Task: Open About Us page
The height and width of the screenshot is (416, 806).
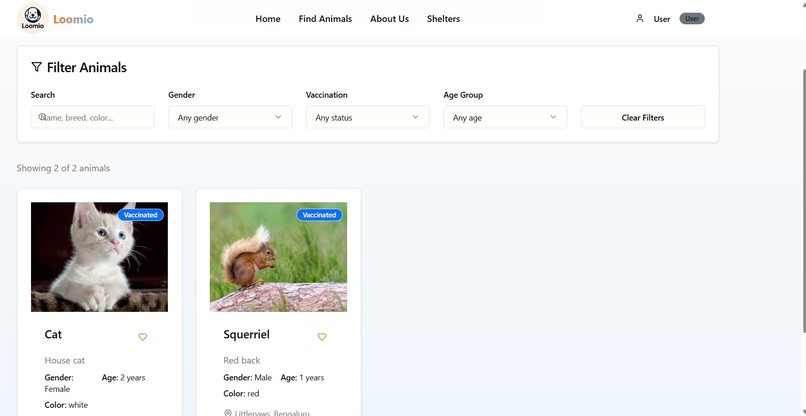Action: pyautogui.click(x=389, y=19)
